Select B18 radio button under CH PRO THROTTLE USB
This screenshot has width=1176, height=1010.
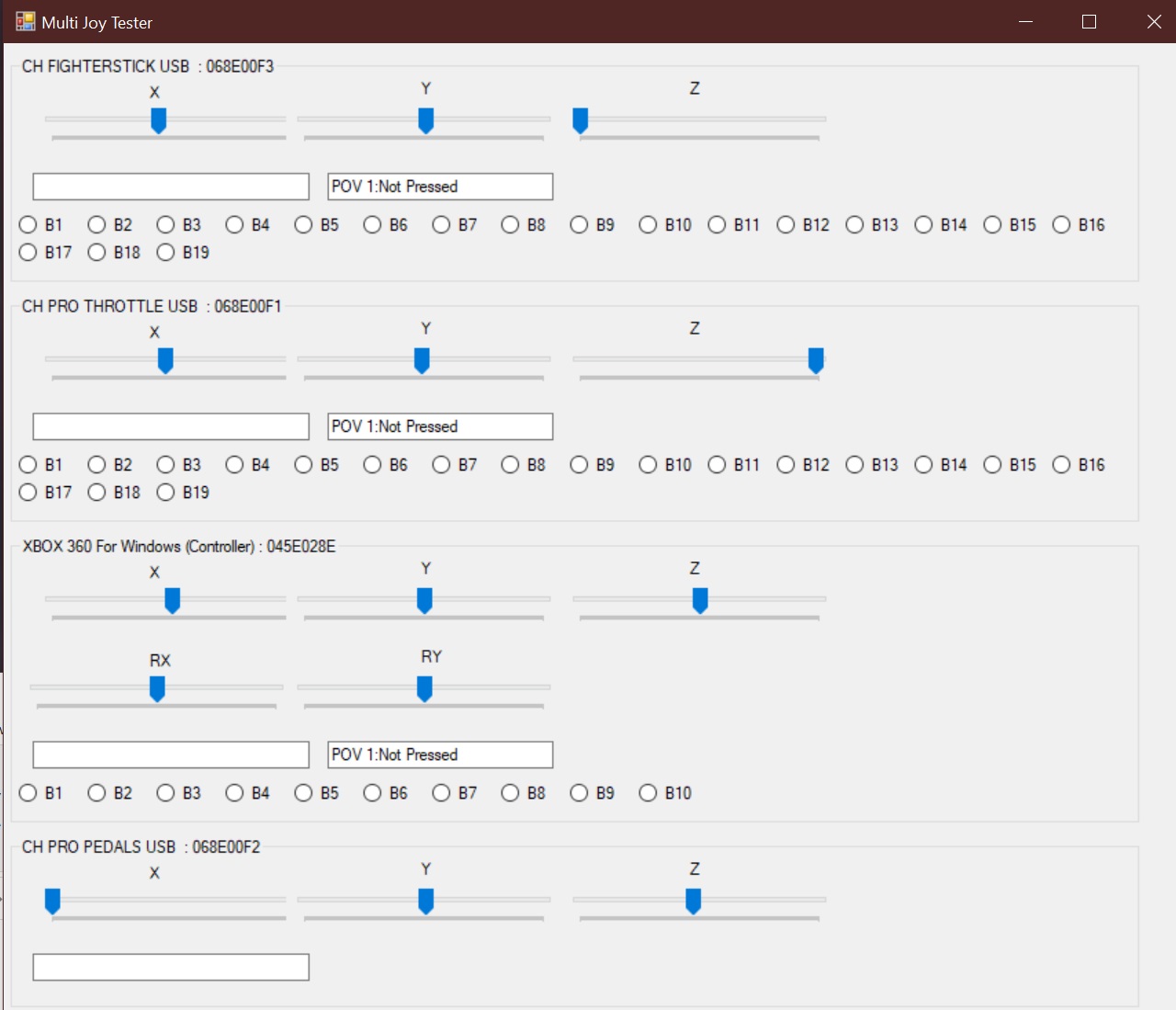coord(114,493)
